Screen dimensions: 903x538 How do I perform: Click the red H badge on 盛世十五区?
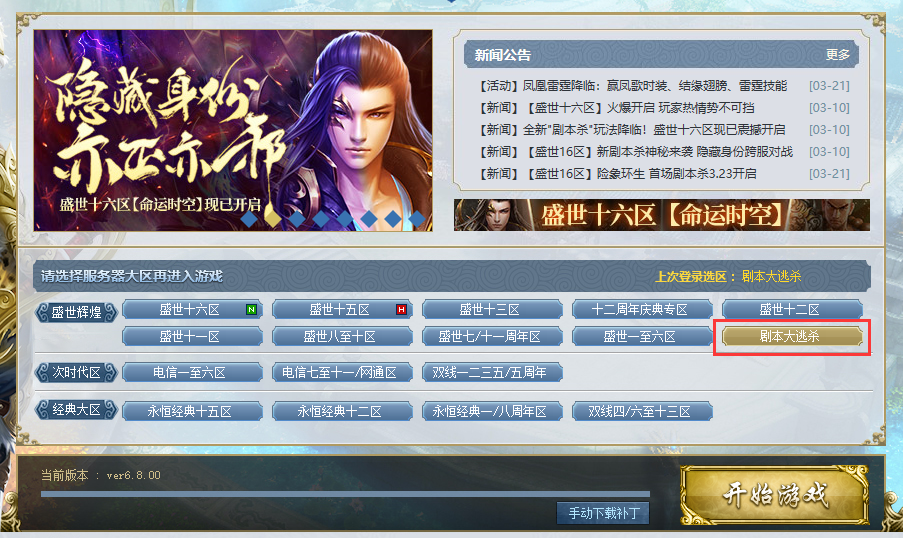(401, 309)
